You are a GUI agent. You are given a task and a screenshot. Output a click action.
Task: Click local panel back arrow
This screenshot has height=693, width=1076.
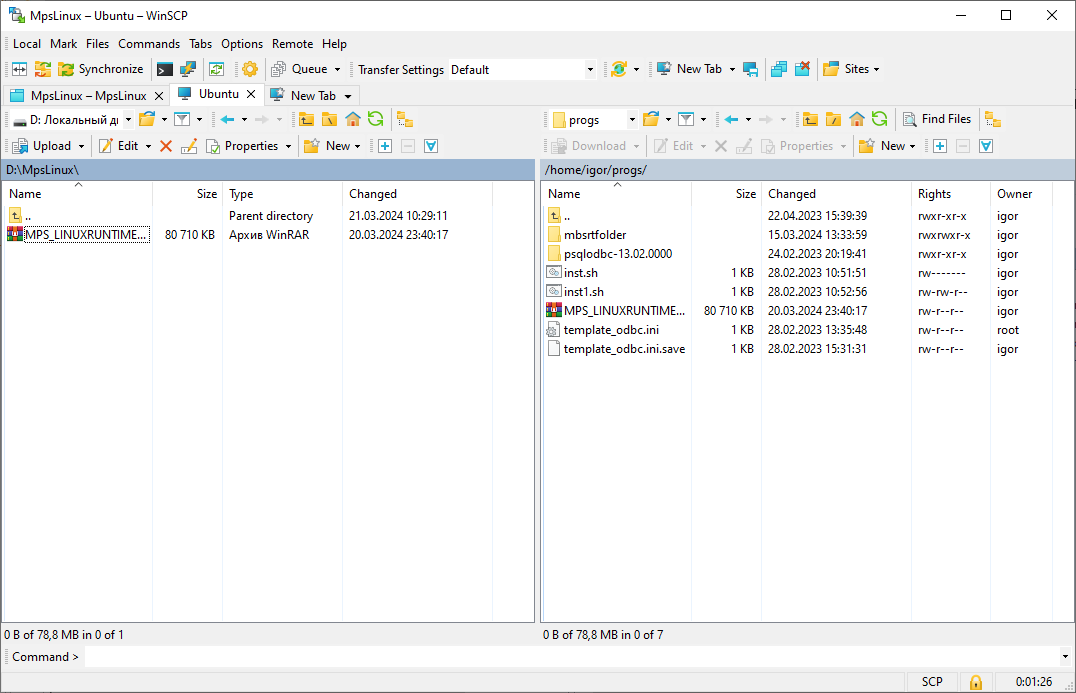227,119
